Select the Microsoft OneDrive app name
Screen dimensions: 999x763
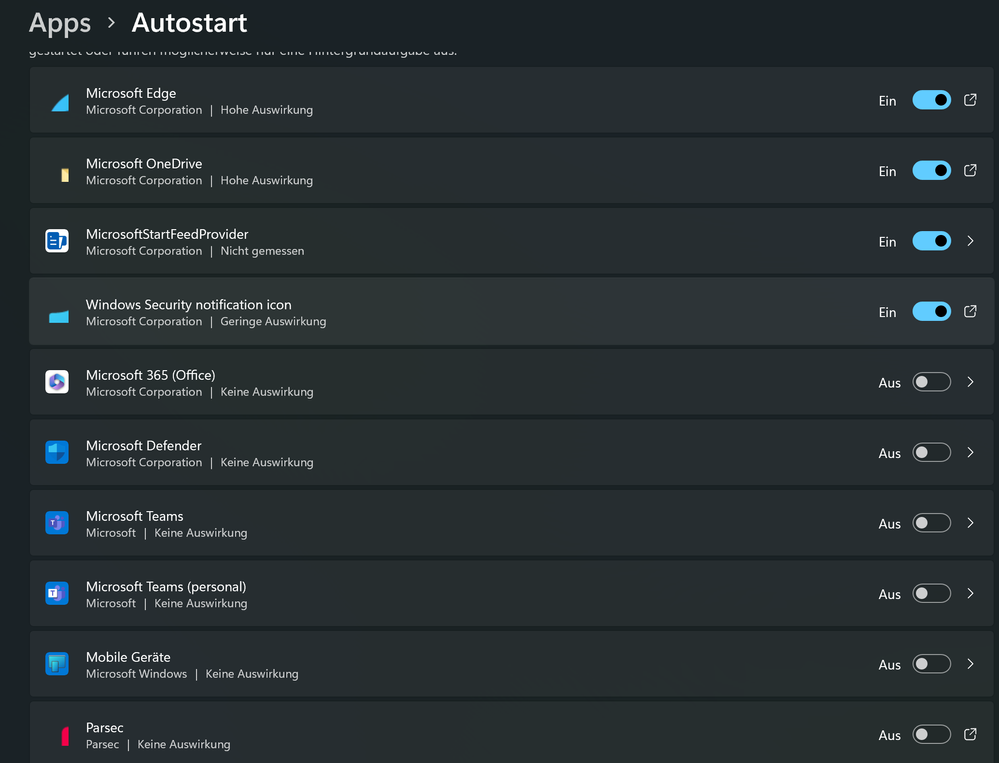point(144,164)
